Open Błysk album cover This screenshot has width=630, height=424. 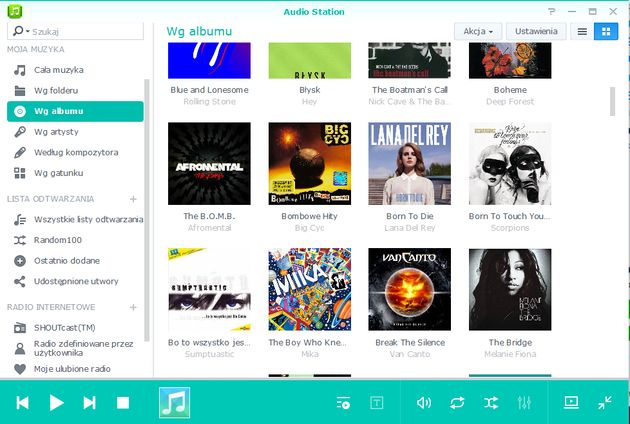310,60
